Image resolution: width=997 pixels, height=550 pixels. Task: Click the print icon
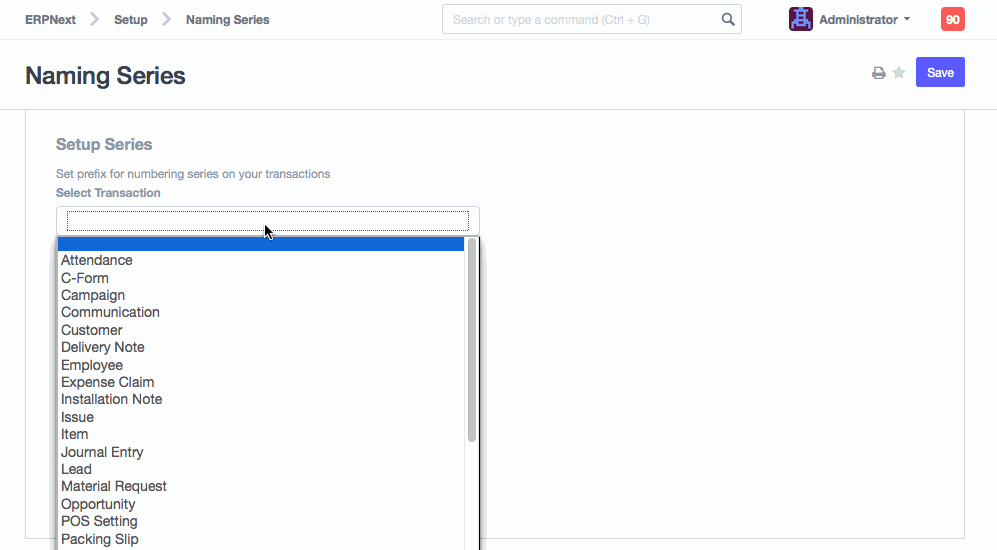point(878,73)
